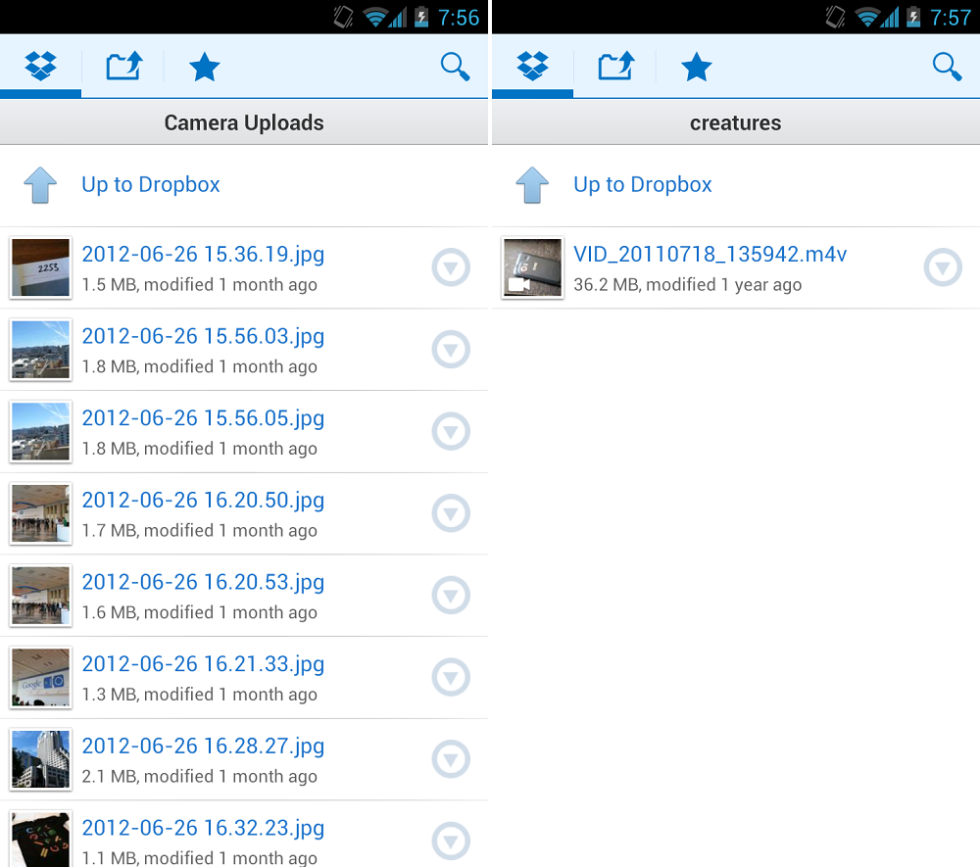Viewport: 980px width, 867px height.
Task: Open quick actions for 2012-06-26 16.28.27.jpg
Action: [450, 760]
